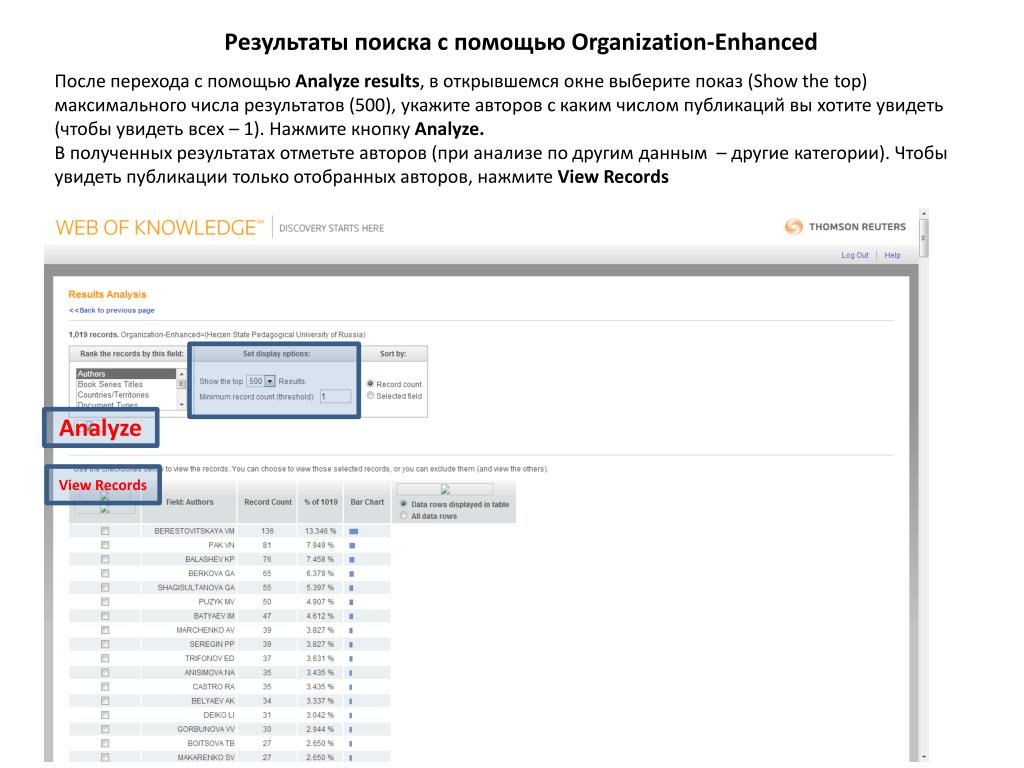Screen dimensions: 1024x768
Task: Click the Results Analysis heading
Action: pos(107,295)
